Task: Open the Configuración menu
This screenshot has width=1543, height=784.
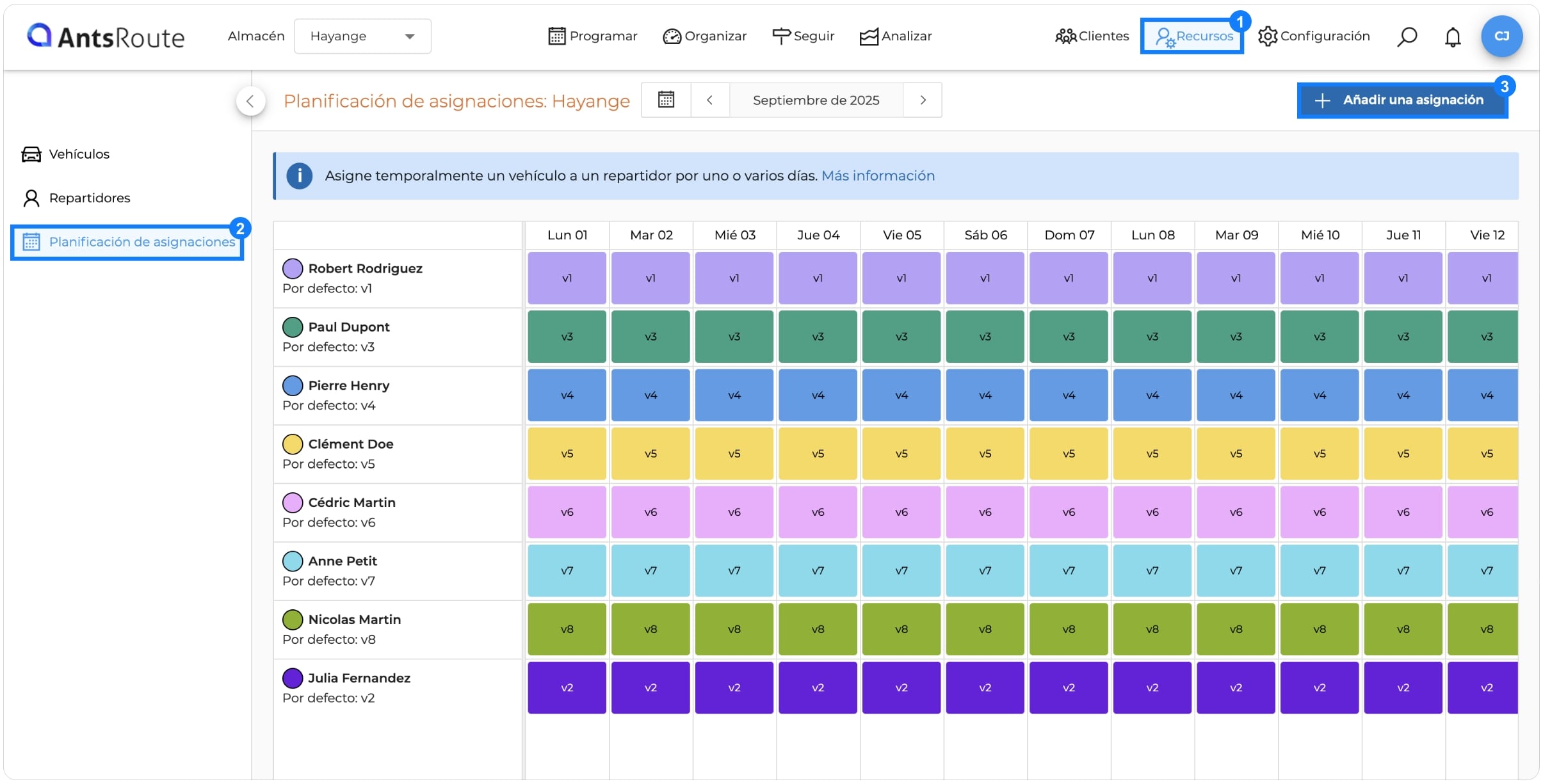Action: (1314, 36)
